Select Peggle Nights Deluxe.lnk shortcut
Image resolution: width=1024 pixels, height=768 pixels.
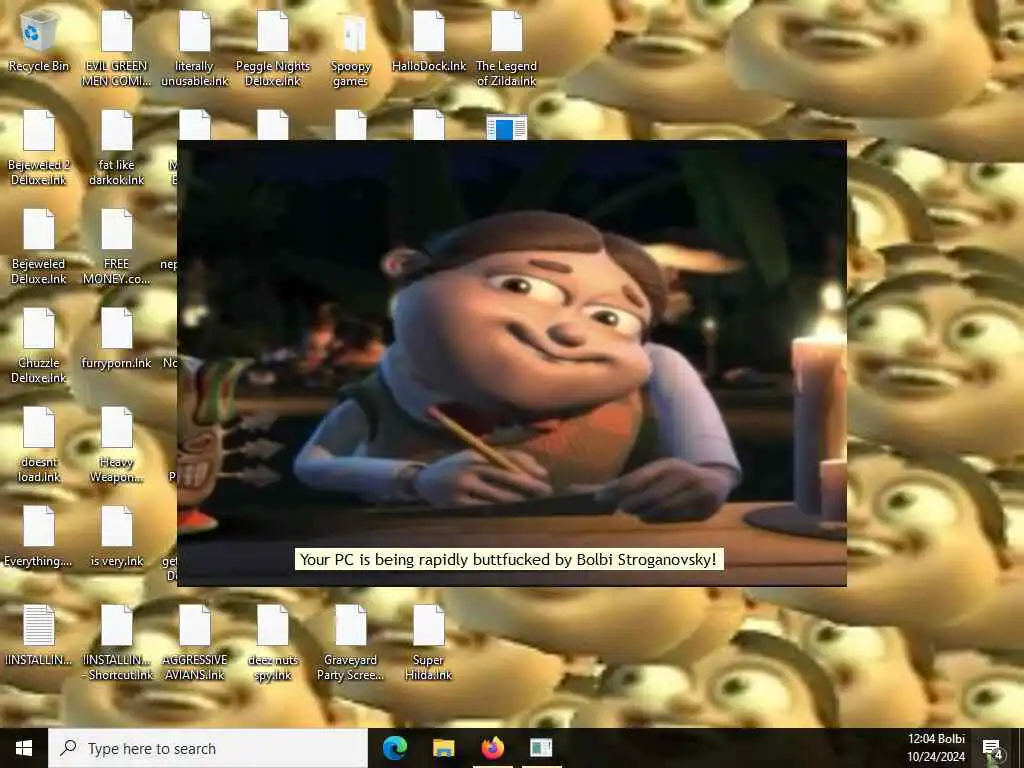point(272,49)
